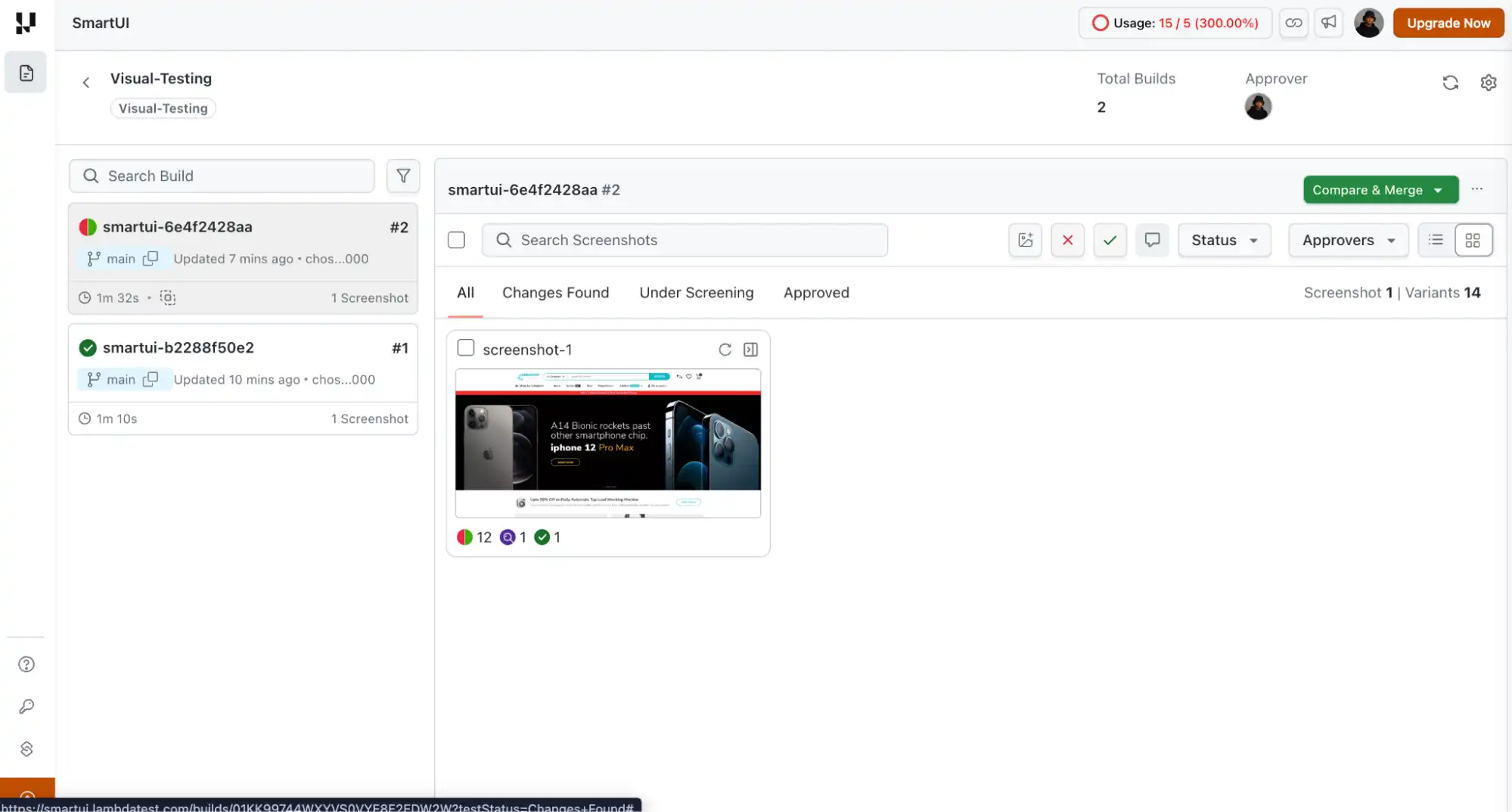Refresh builds with the sync icon

[x=1450, y=82]
